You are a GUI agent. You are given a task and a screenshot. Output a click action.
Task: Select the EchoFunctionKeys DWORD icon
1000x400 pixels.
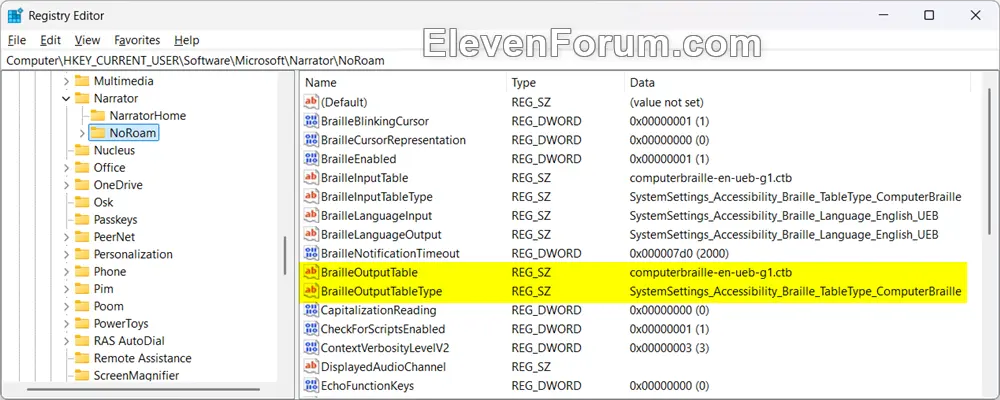(x=311, y=385)
